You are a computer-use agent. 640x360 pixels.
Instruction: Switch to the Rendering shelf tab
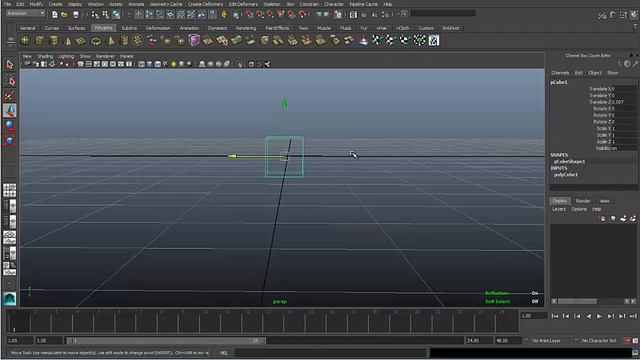(x=246, y=28)
